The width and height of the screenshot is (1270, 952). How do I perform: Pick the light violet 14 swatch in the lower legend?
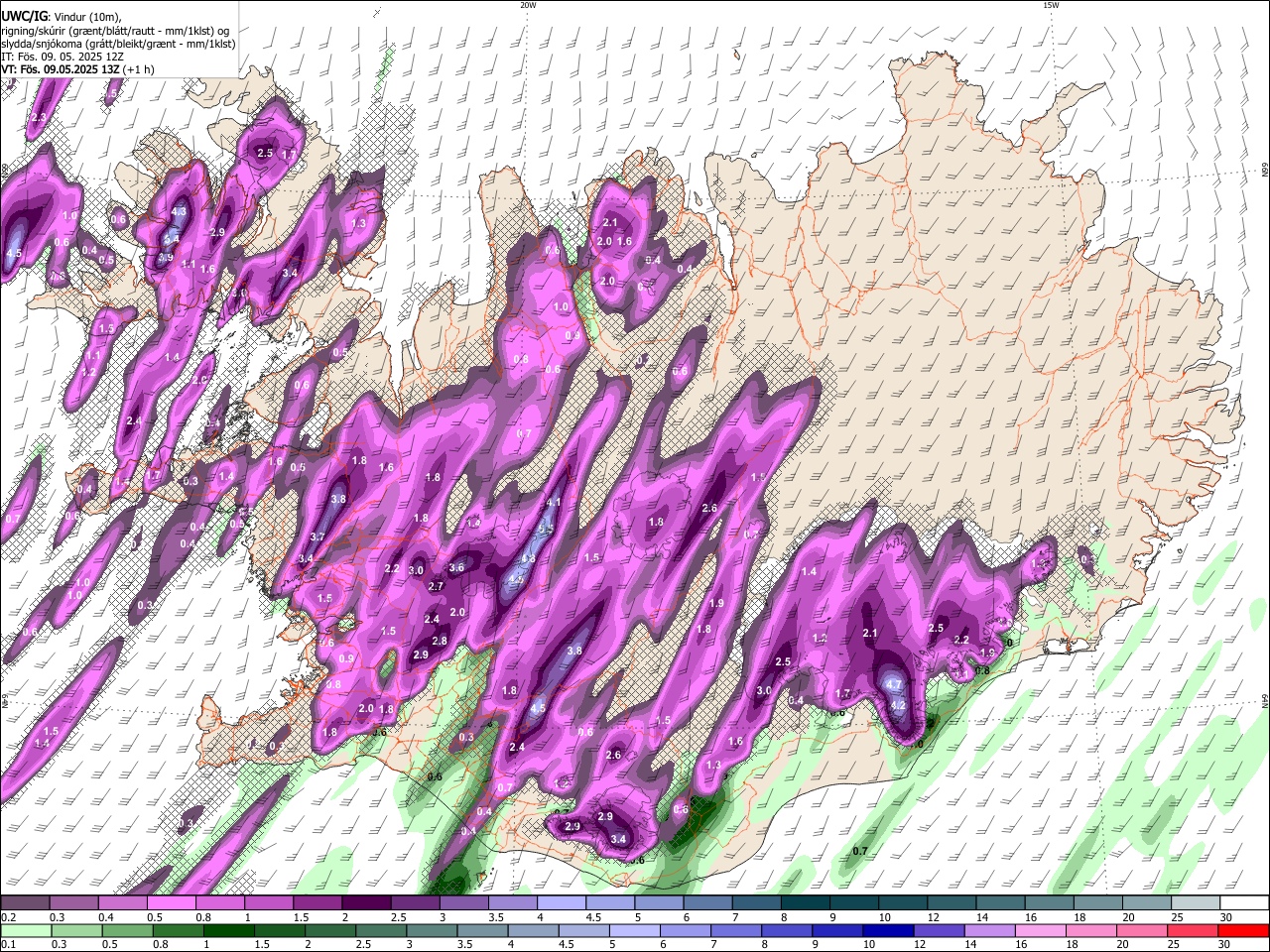pos(989,931)
